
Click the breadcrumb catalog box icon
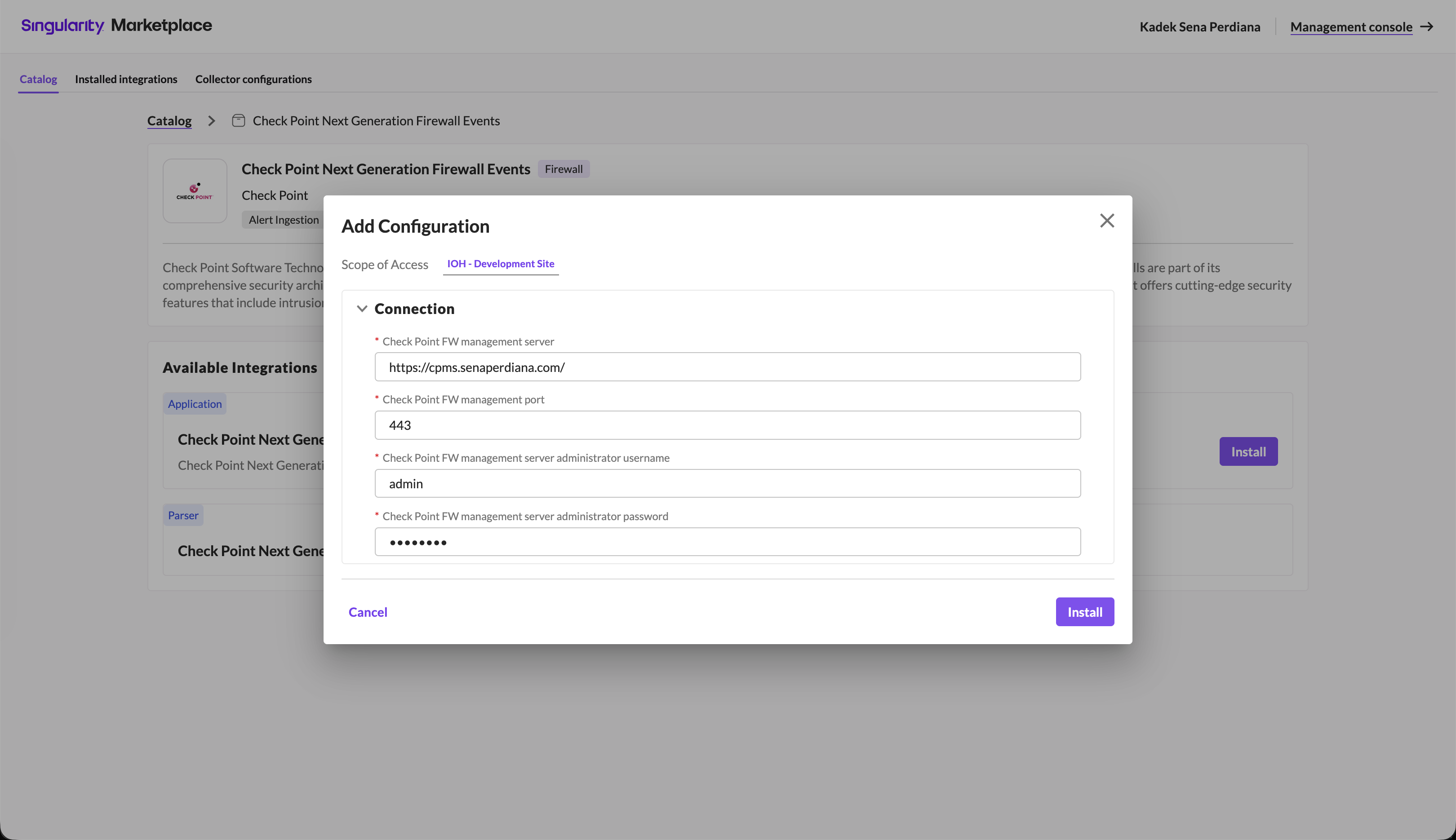tap(238, 120)
